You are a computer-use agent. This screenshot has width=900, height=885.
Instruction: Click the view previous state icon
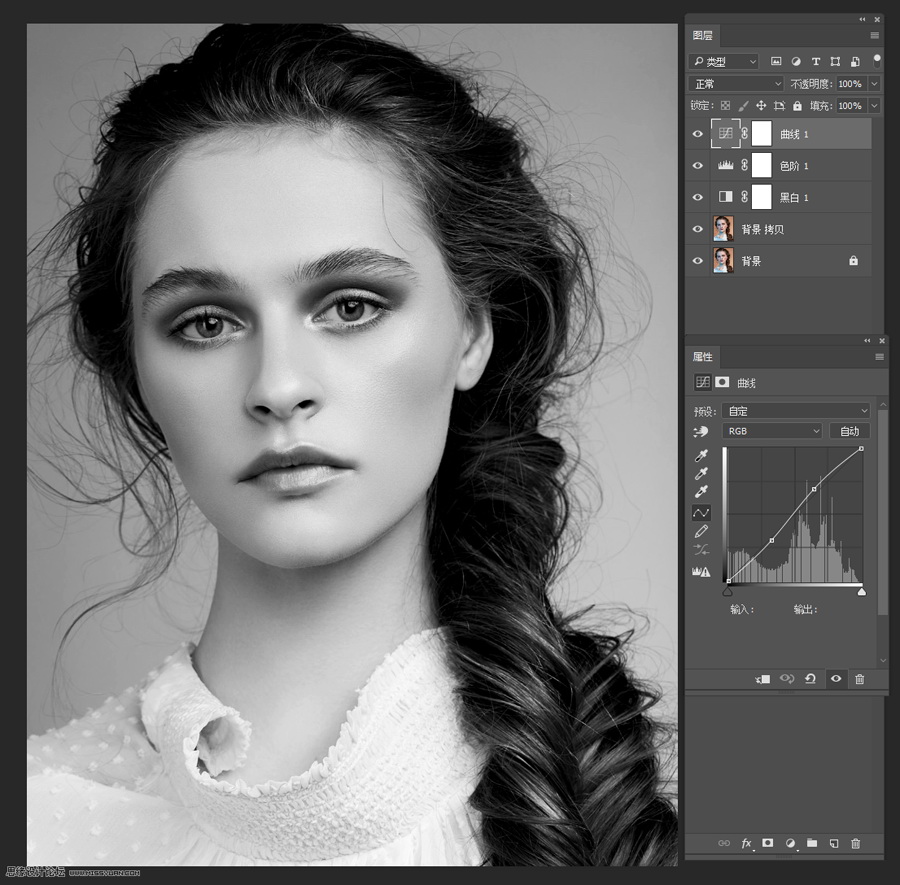(786, 679)
